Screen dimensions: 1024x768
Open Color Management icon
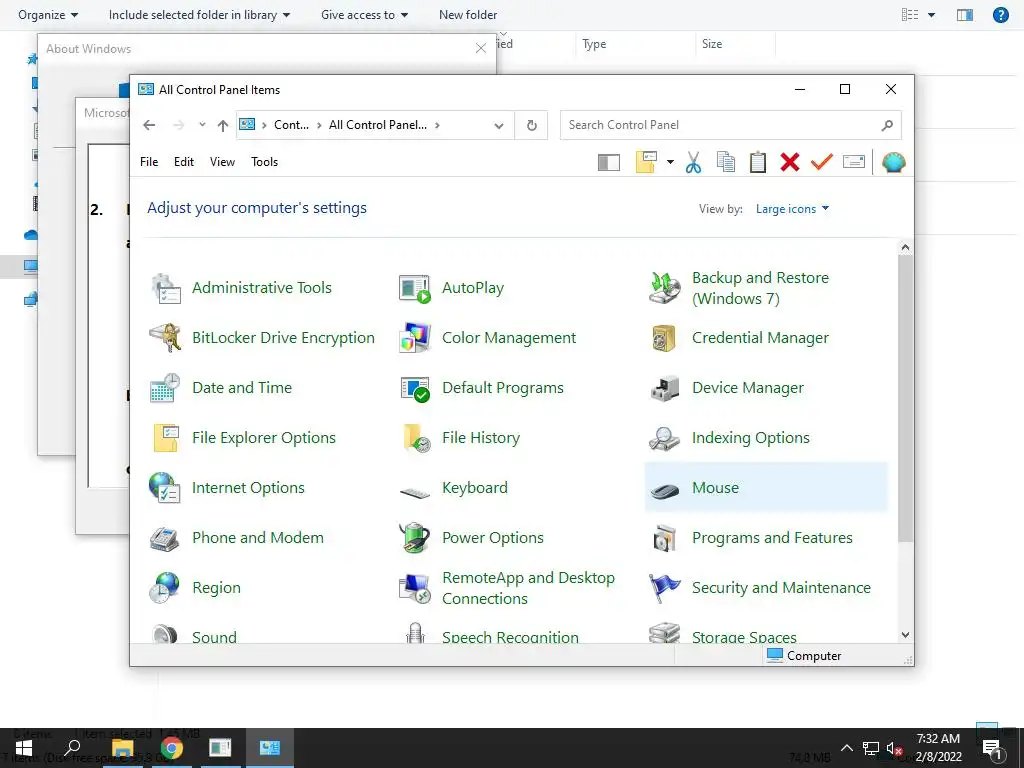point(415,338)
